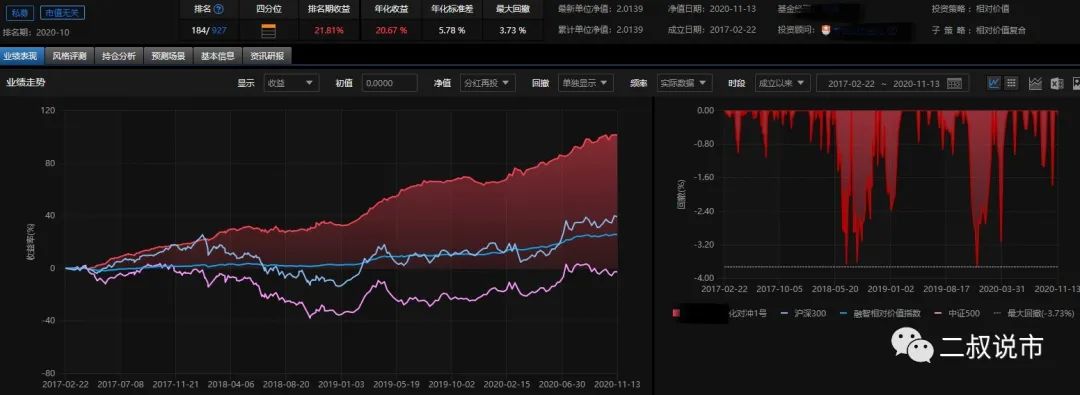Click the red fund legend swatch
This screenshot has height=395, width=1080.
[x=676, y=314]
